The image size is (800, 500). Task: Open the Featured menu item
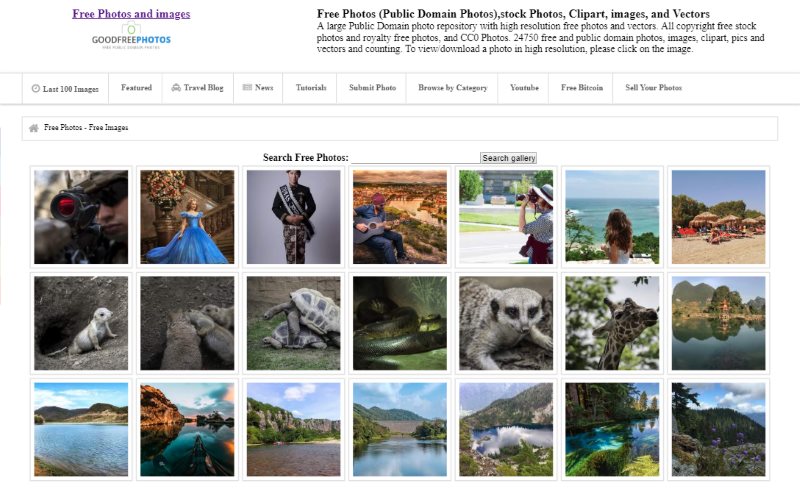[136, 88]
